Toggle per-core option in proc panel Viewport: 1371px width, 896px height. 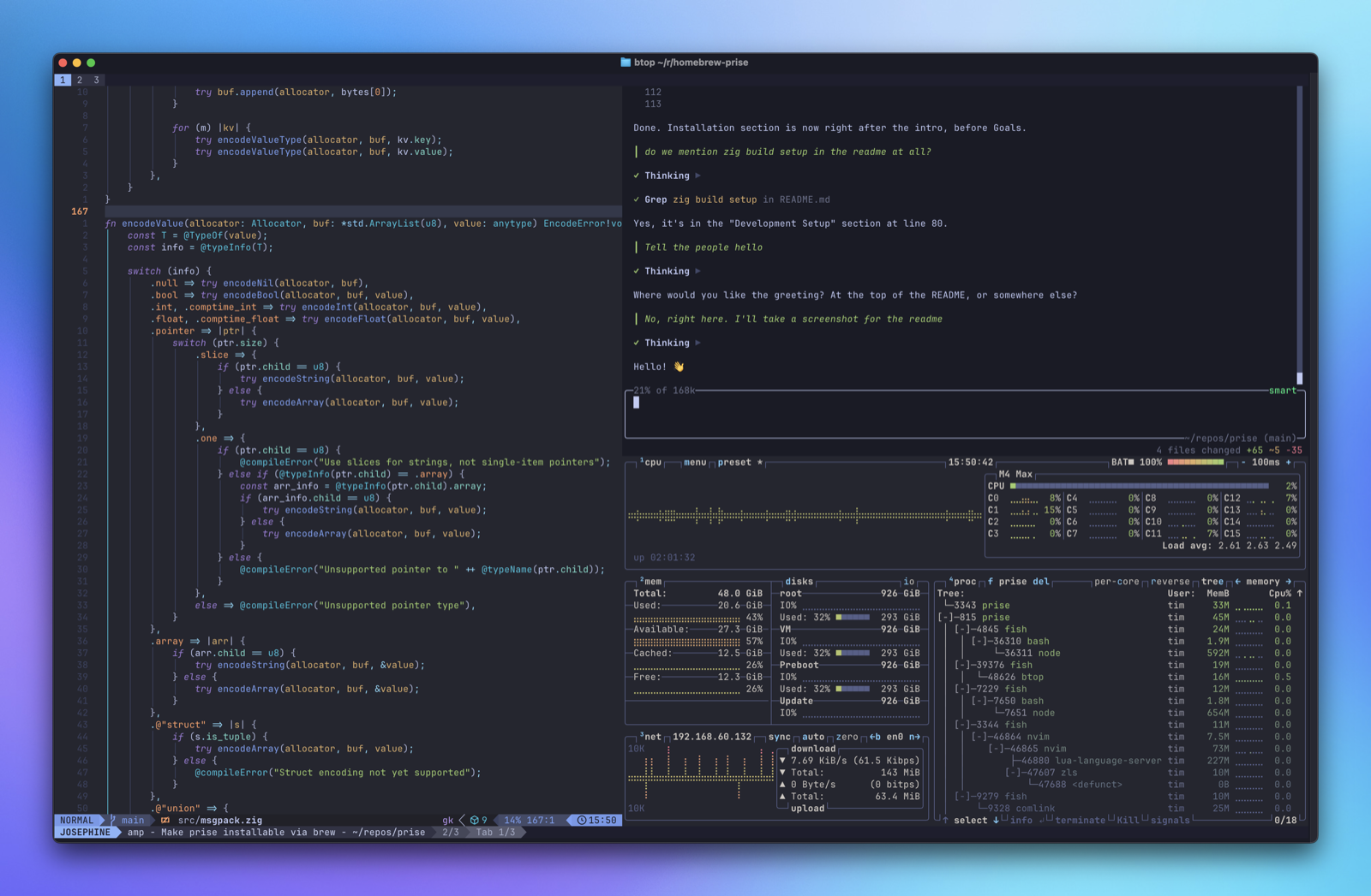point(1117,582)
